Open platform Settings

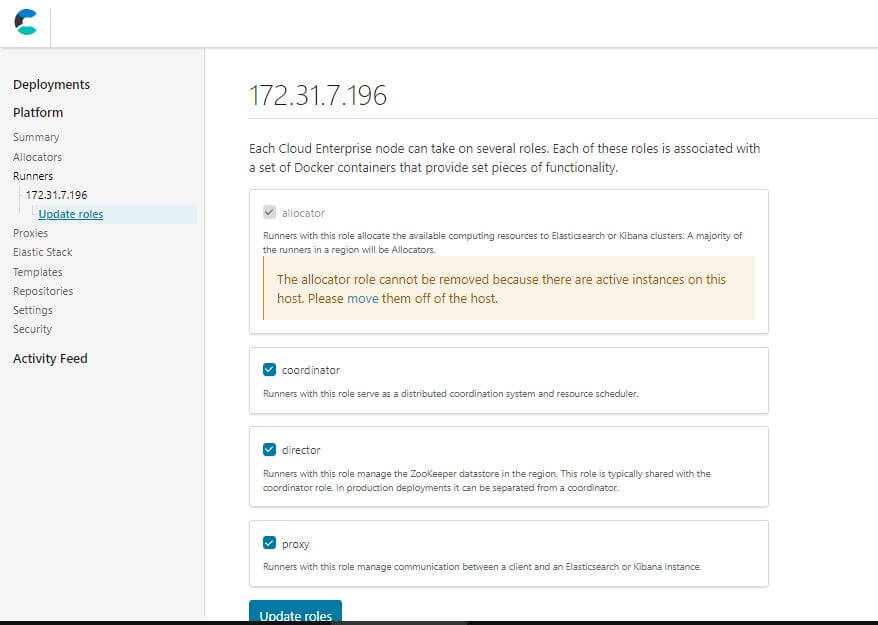tap(32, 310)
